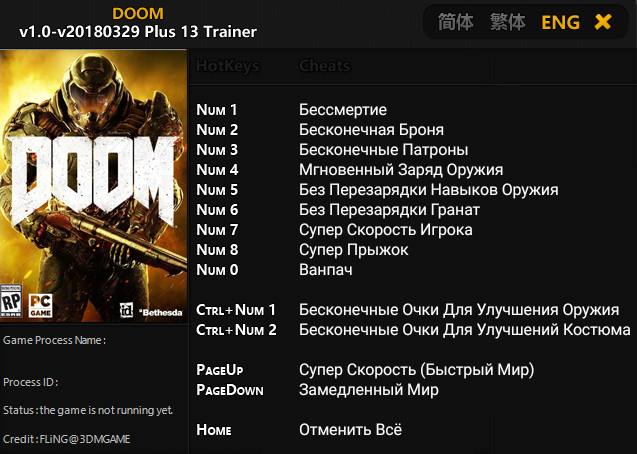Image resolution: width=637 pixels, height=454 pixels.
Task: Toggle the Бесконечная Броня cheat
Action: (x=371, y=130)
